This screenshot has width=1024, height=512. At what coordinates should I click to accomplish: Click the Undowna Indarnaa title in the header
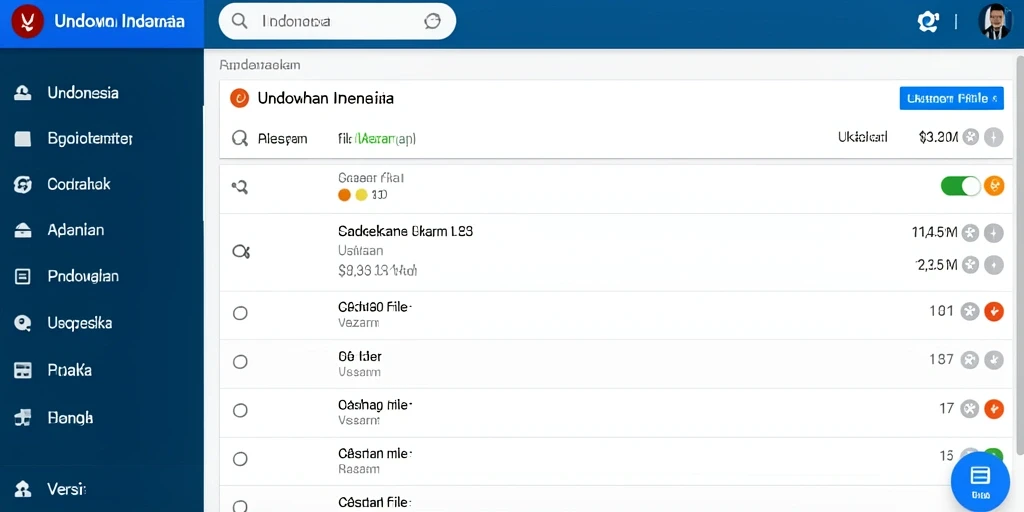tap(120, 22)
